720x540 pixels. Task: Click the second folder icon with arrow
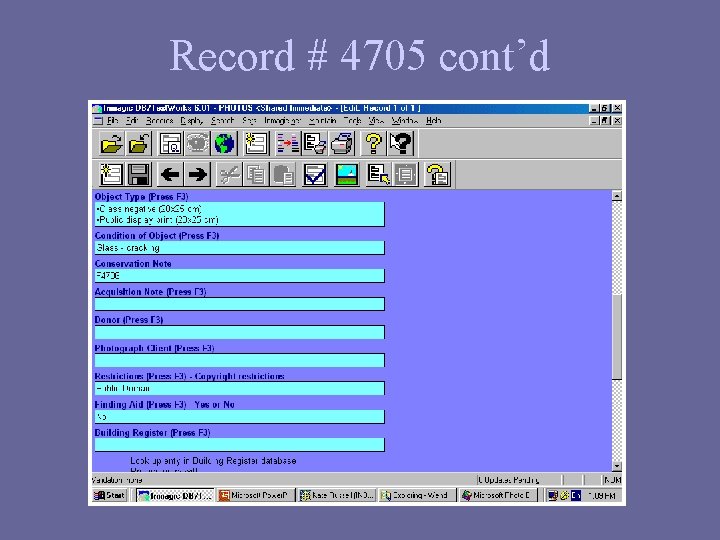[x=139, y=144]
